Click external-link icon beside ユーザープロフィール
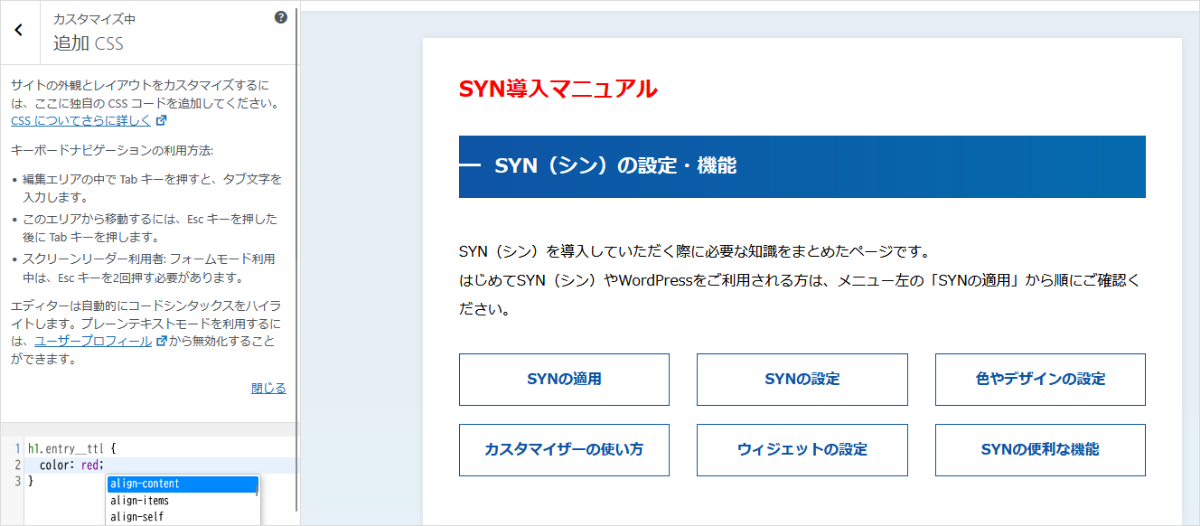 pyautogui.click(x=161, y=341)
